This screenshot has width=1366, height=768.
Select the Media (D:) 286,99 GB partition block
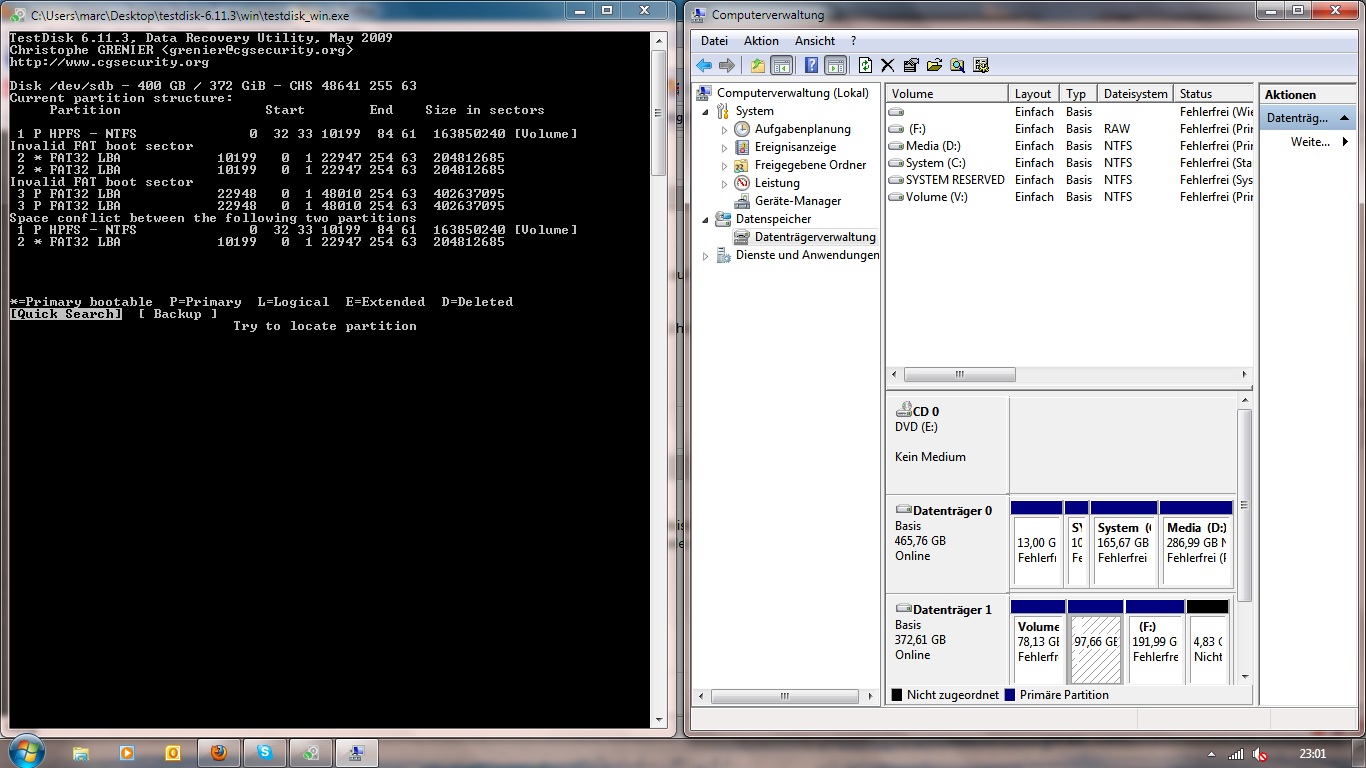tap(1196, 545)
